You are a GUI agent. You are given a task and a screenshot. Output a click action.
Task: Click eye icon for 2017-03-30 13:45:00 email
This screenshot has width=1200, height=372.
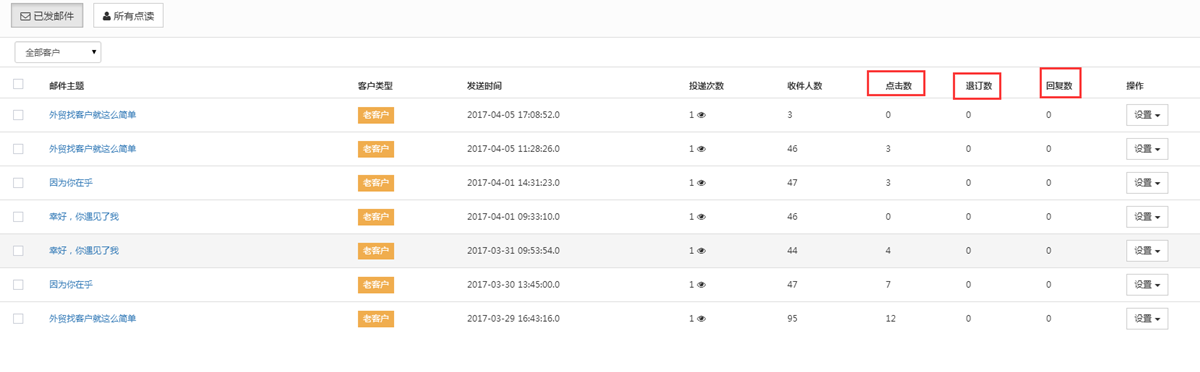point(701,285)
